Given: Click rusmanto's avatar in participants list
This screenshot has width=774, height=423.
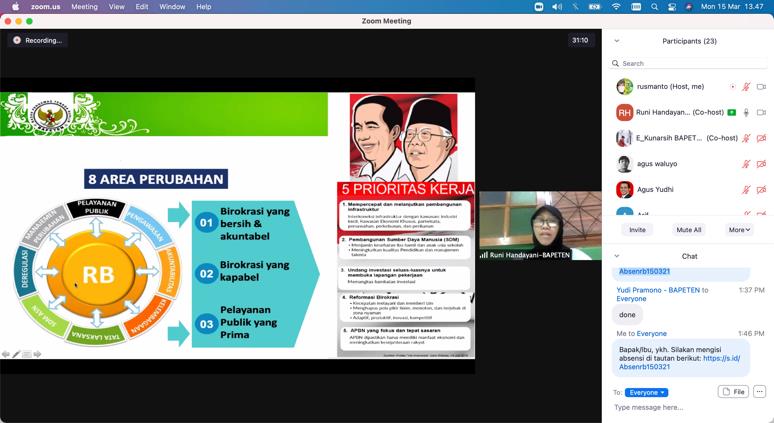Looking at the screenshot, I should point(624,86).
